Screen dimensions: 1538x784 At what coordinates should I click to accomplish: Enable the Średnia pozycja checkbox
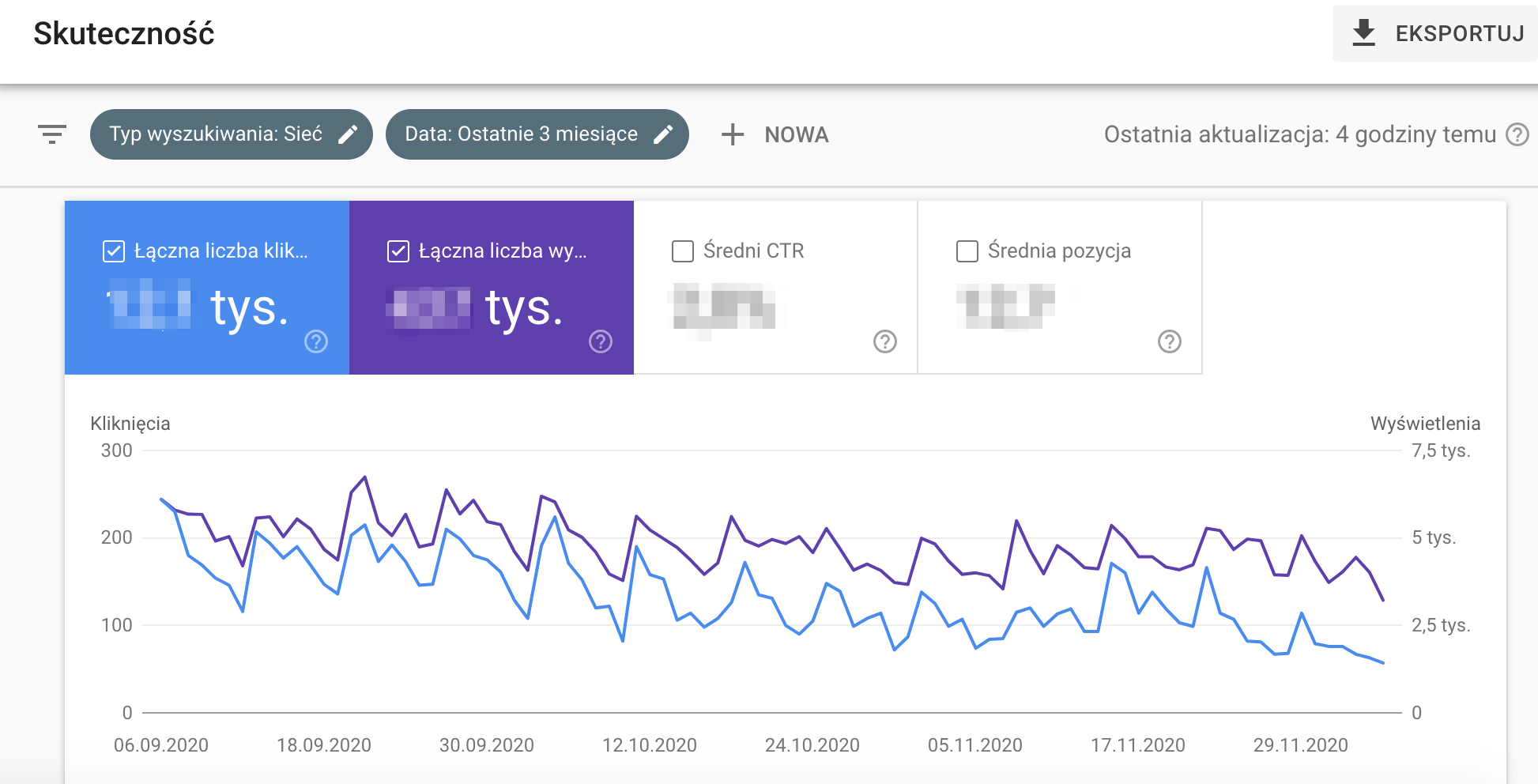point(967,251)
